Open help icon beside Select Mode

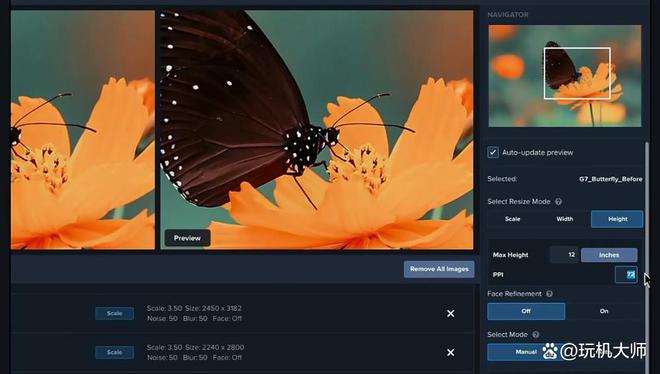(535, 334)
